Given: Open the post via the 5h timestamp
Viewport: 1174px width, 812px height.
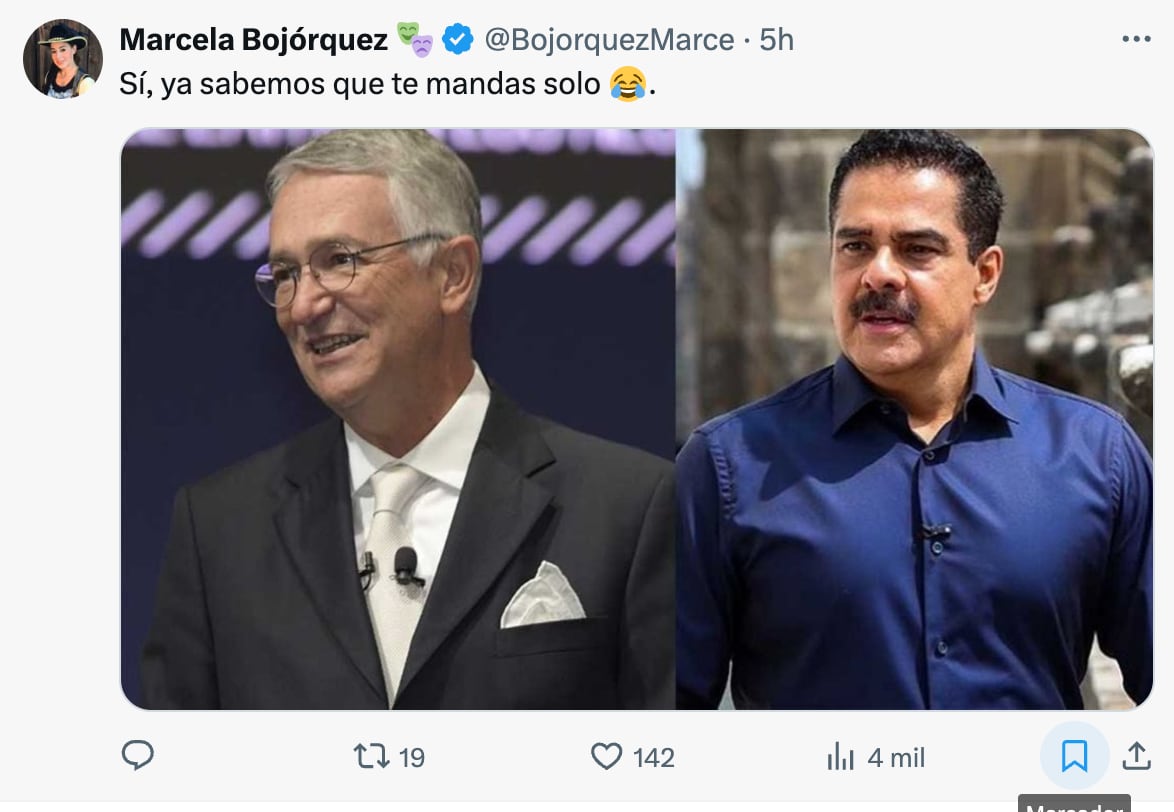Looking at the screenshot, I should point(777,39).
